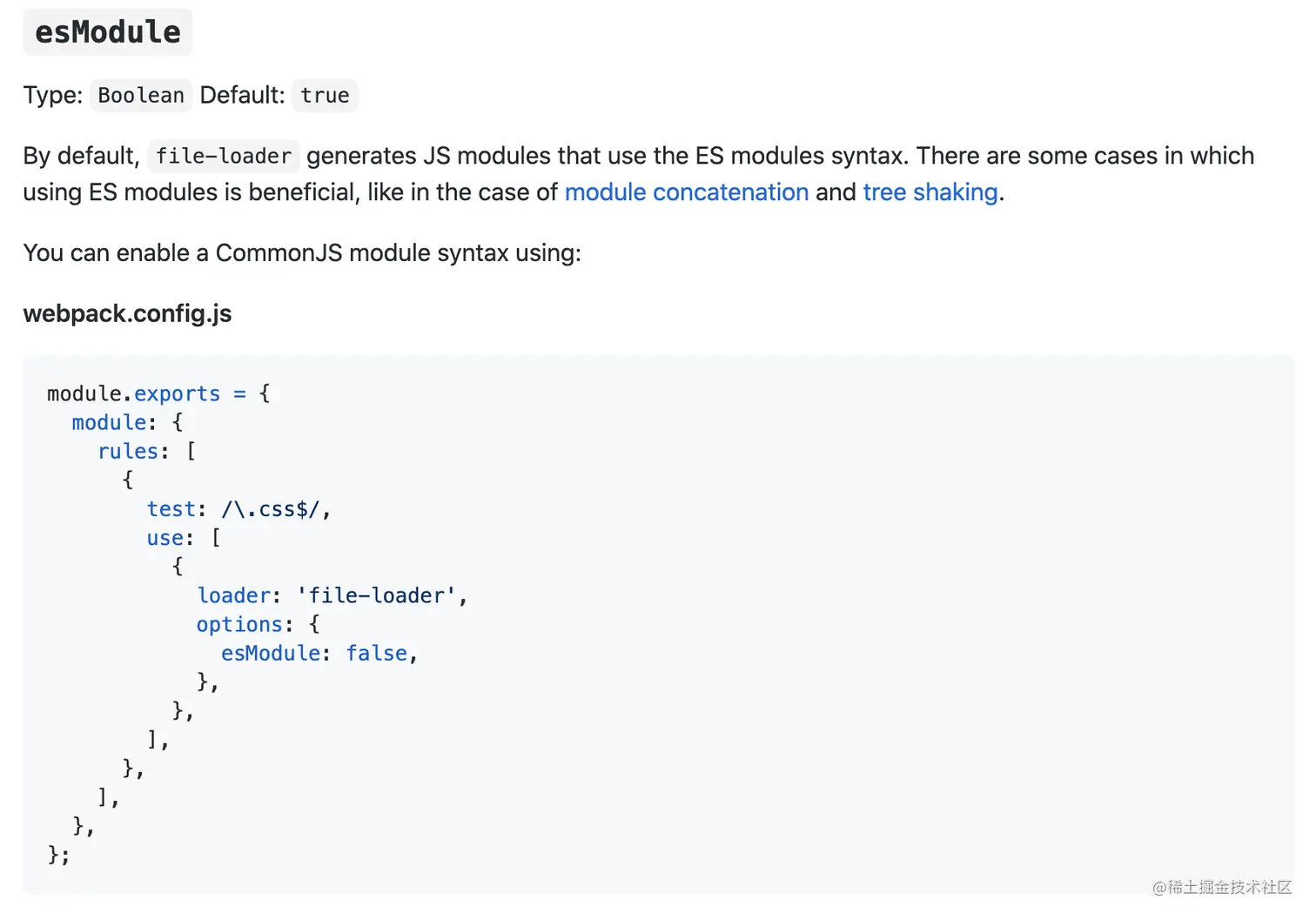Open the tree shaking link

(930, 192)
